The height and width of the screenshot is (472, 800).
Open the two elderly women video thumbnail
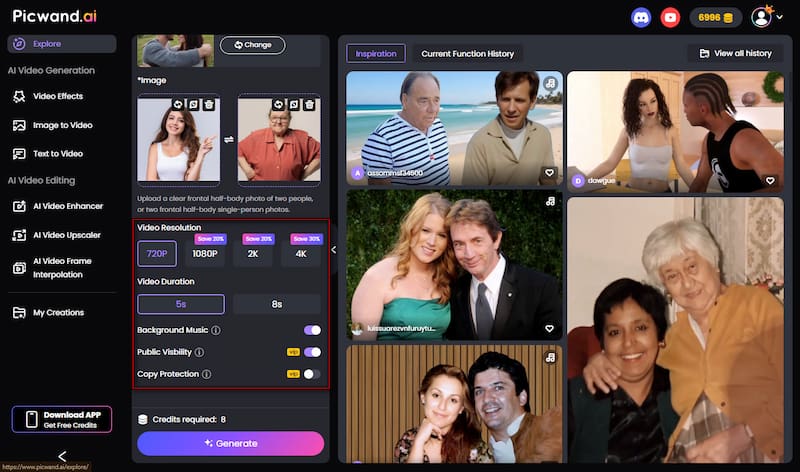(x=676, y=330)
